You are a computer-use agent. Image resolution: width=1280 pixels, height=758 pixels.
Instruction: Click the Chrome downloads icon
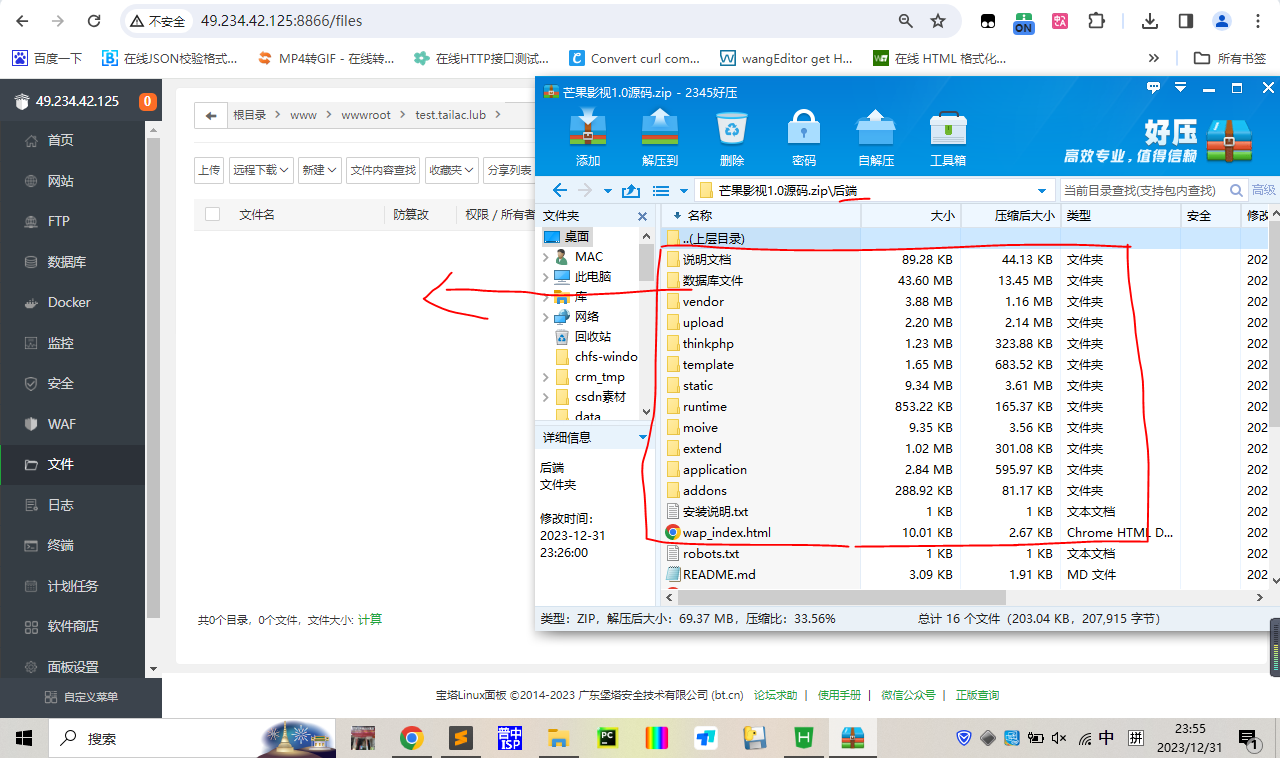pyautogui.click(x=1150, y=21)
